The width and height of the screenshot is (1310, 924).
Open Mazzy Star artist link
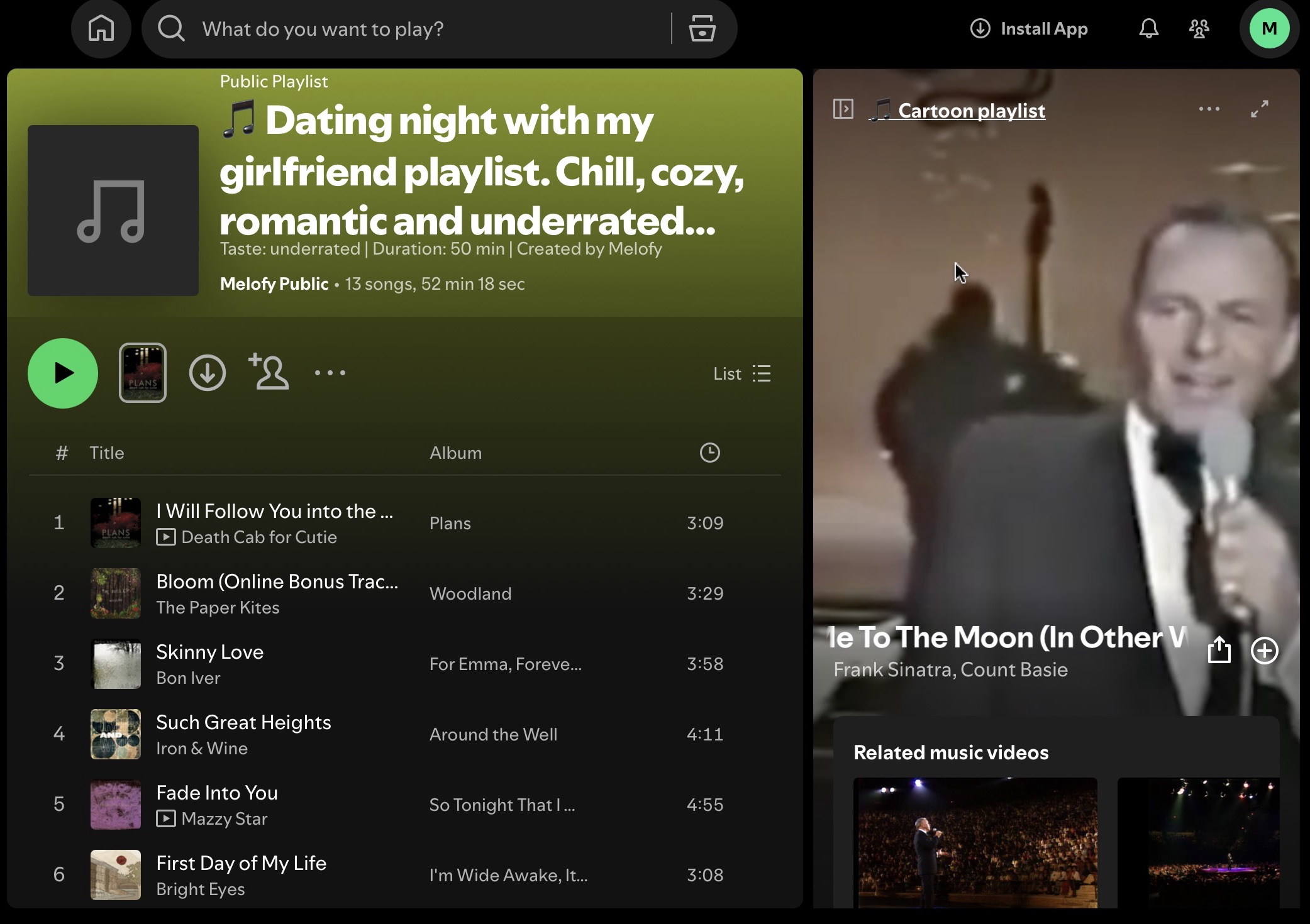click(225, 819)
